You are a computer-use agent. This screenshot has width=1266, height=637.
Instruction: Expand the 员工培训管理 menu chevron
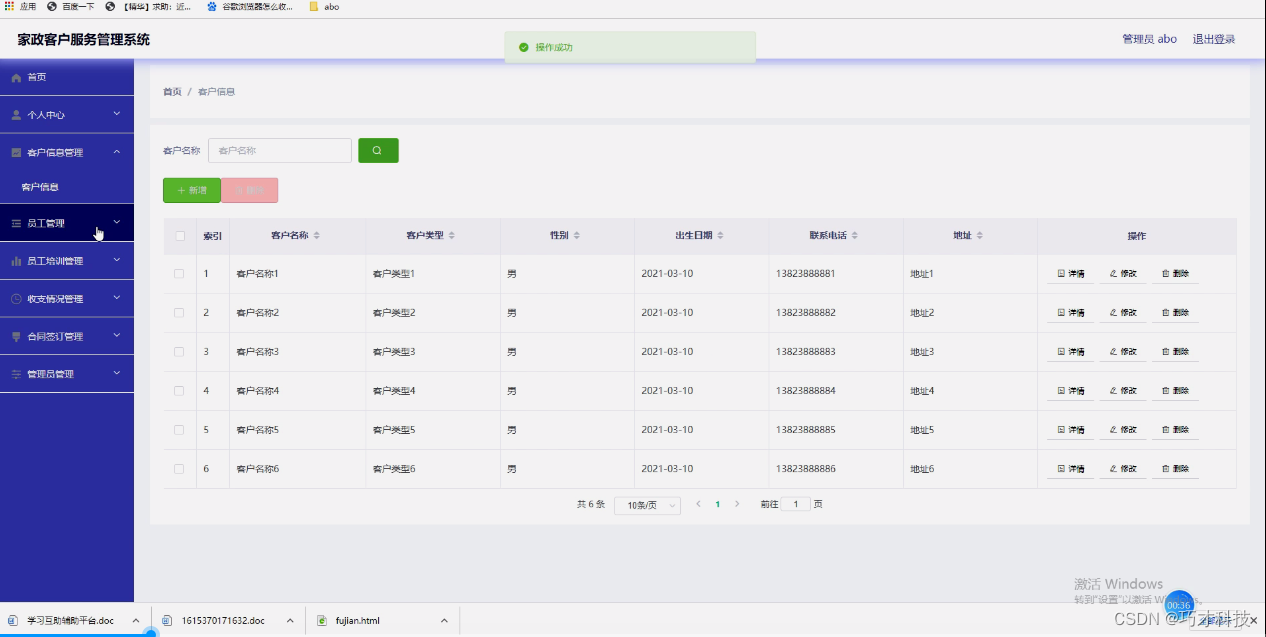(x=117, y=260)
